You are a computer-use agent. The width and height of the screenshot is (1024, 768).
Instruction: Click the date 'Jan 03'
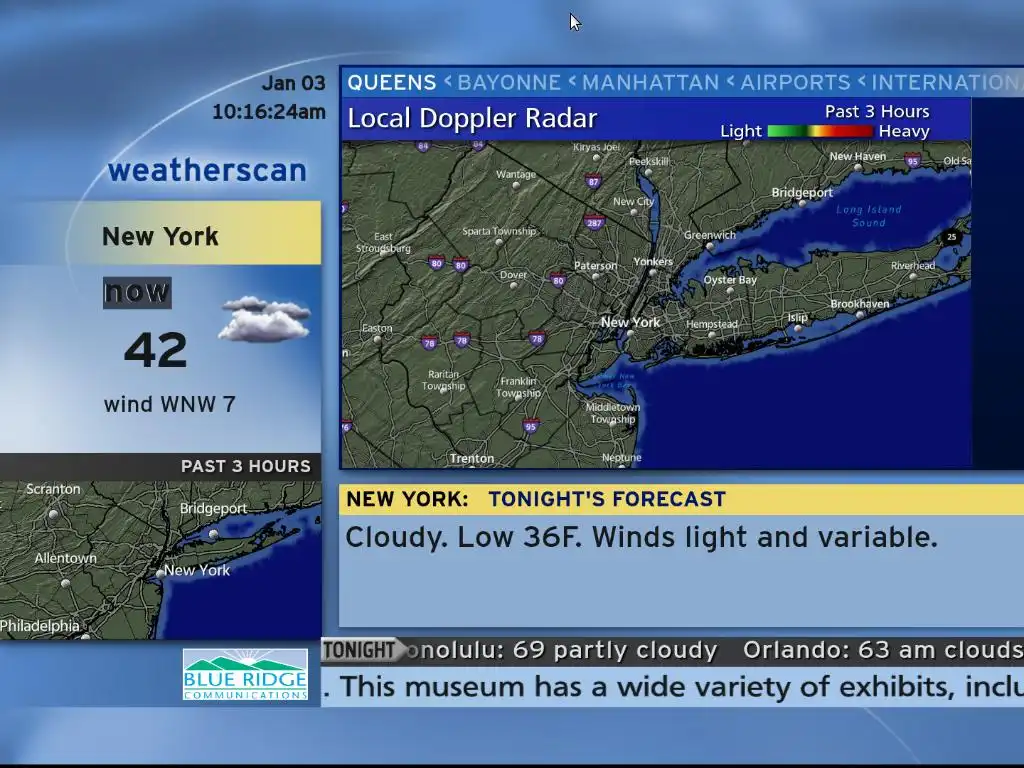[293, 83]
